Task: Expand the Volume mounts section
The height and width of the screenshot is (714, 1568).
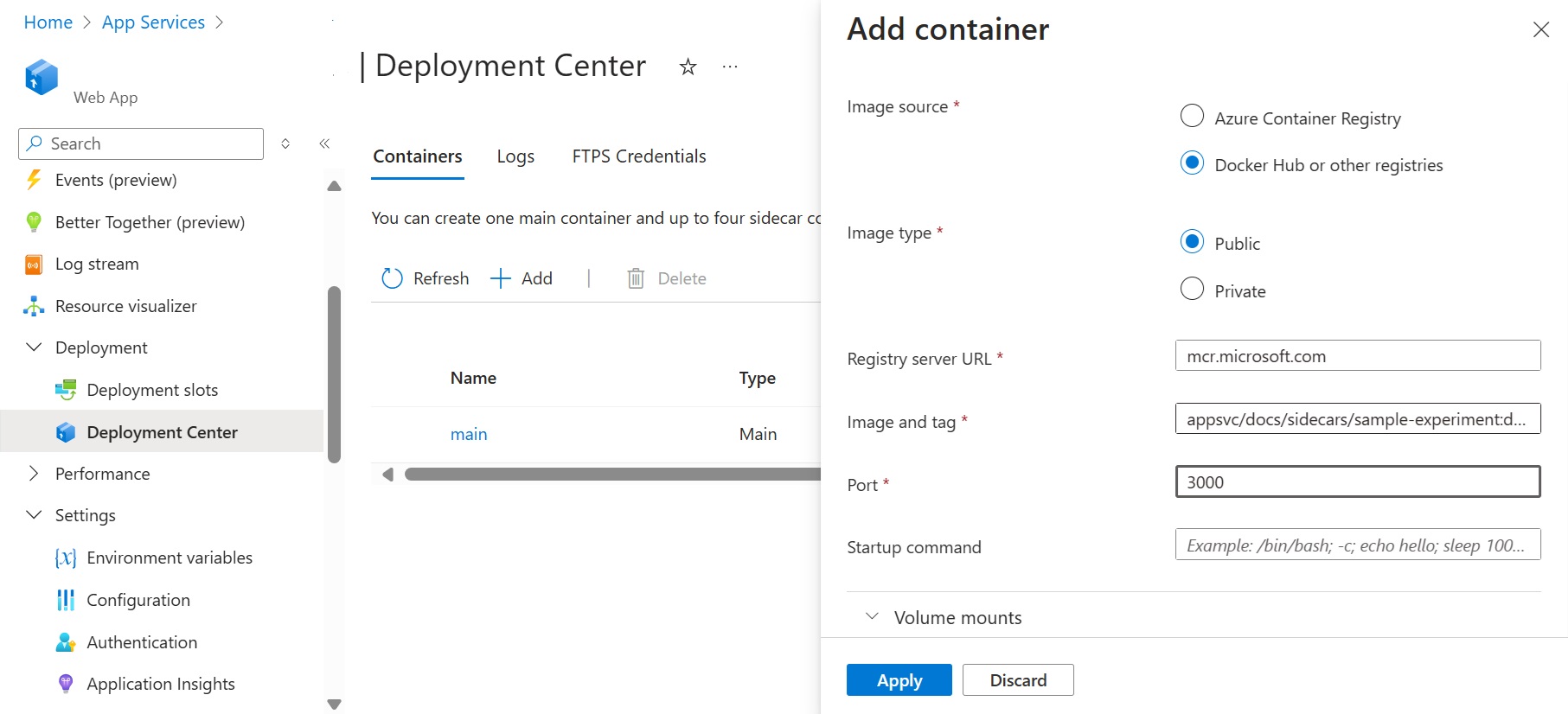Action: coord(873,616)
